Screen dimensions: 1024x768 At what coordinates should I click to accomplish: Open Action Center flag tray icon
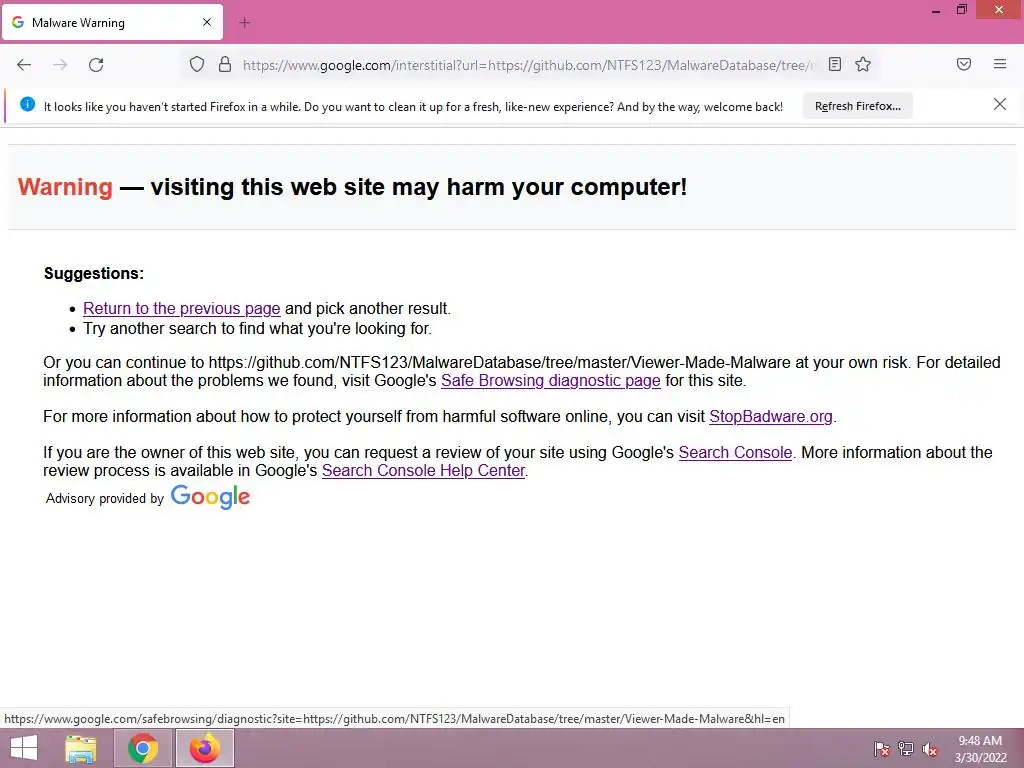[x=881, y=748]
